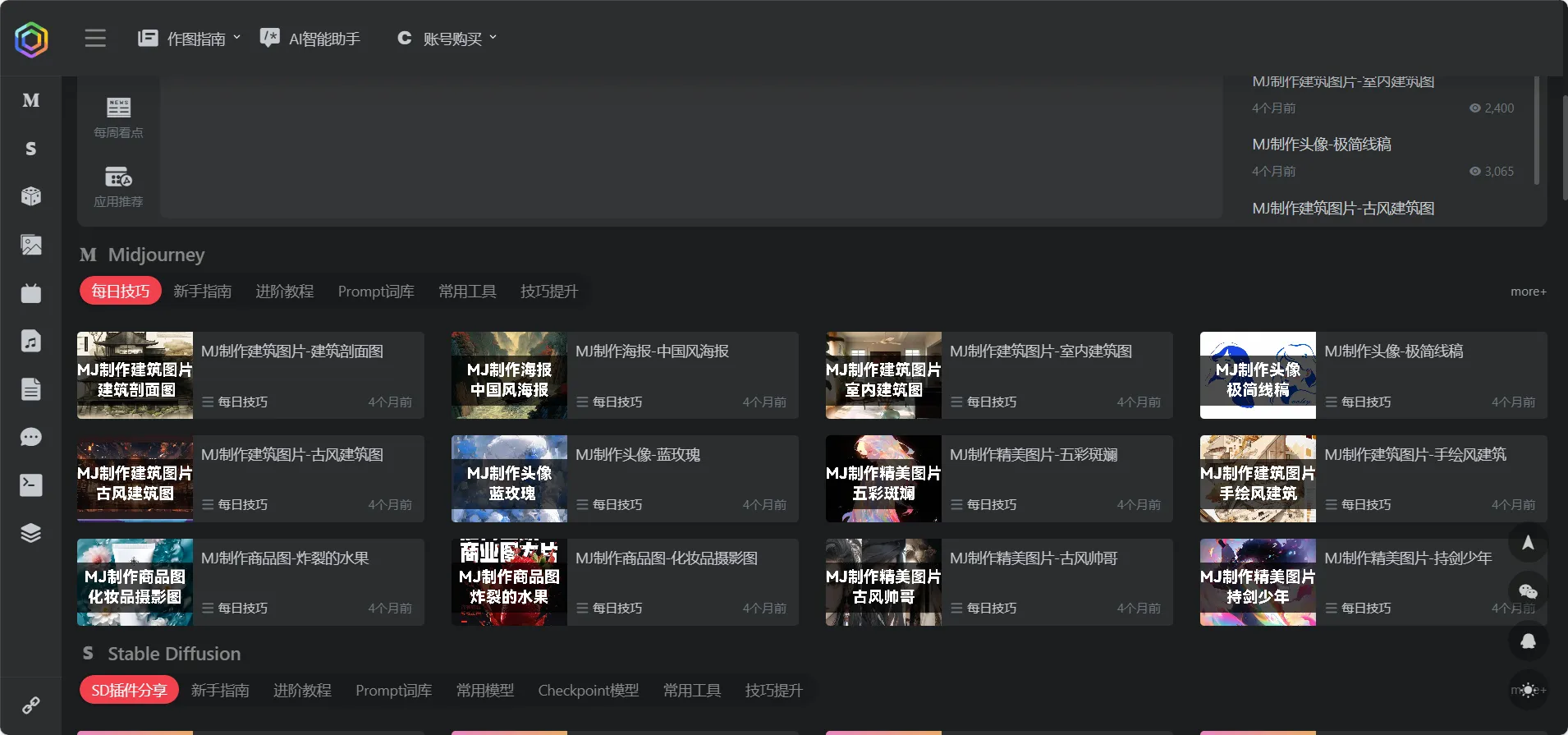Click 每日技巧 tag under 中国风海报 card
This screenshot has height=735, width=1568.
click(x=609, y=402)
